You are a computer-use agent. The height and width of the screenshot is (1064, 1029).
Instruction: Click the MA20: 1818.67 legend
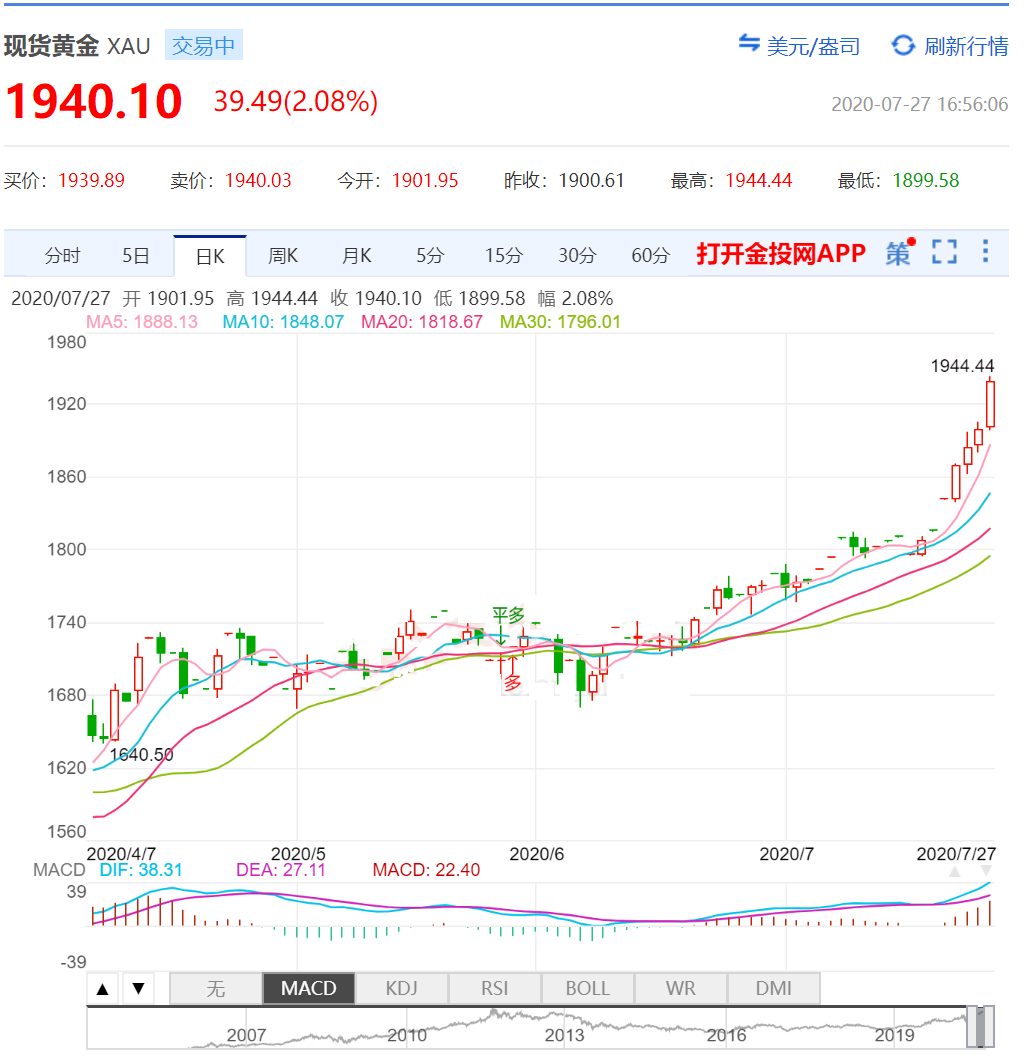pyautogui.click(x=422, y=322)
